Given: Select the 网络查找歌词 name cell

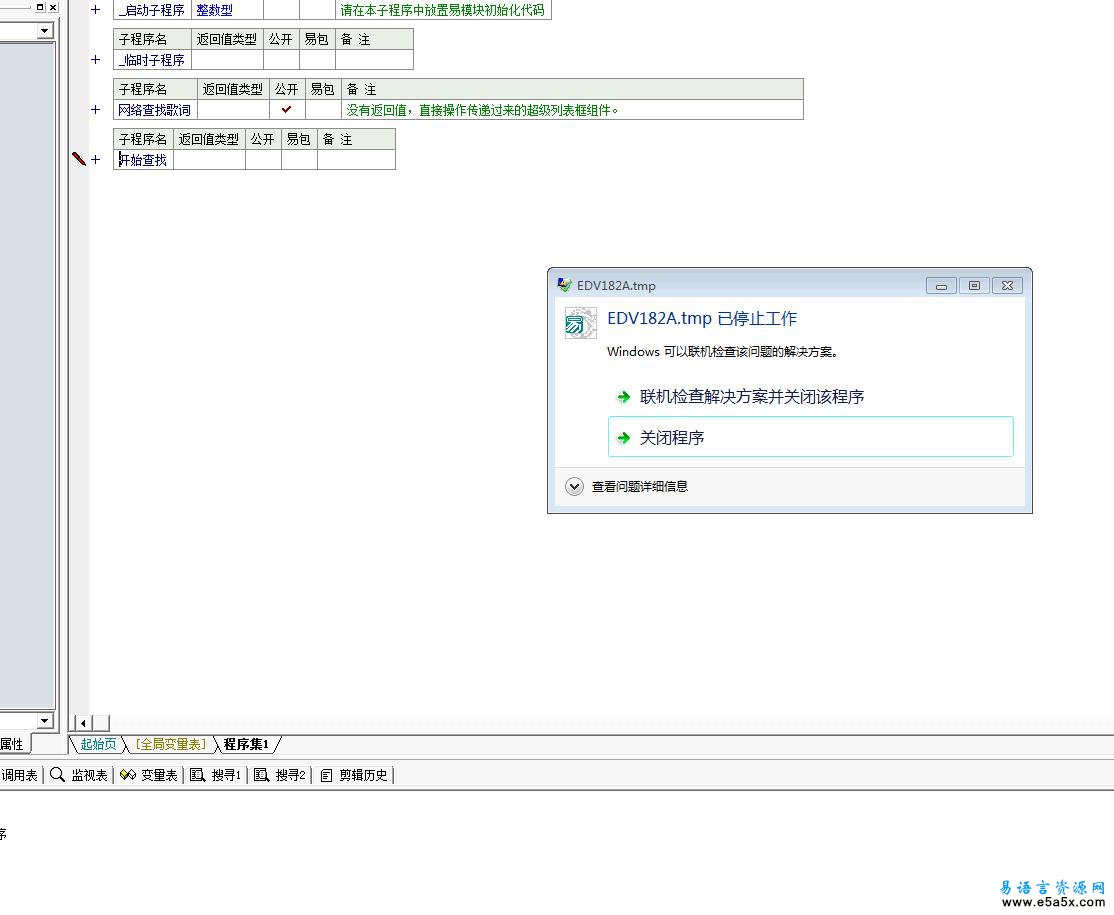Looking at the screenshot, I should (155, 109).
